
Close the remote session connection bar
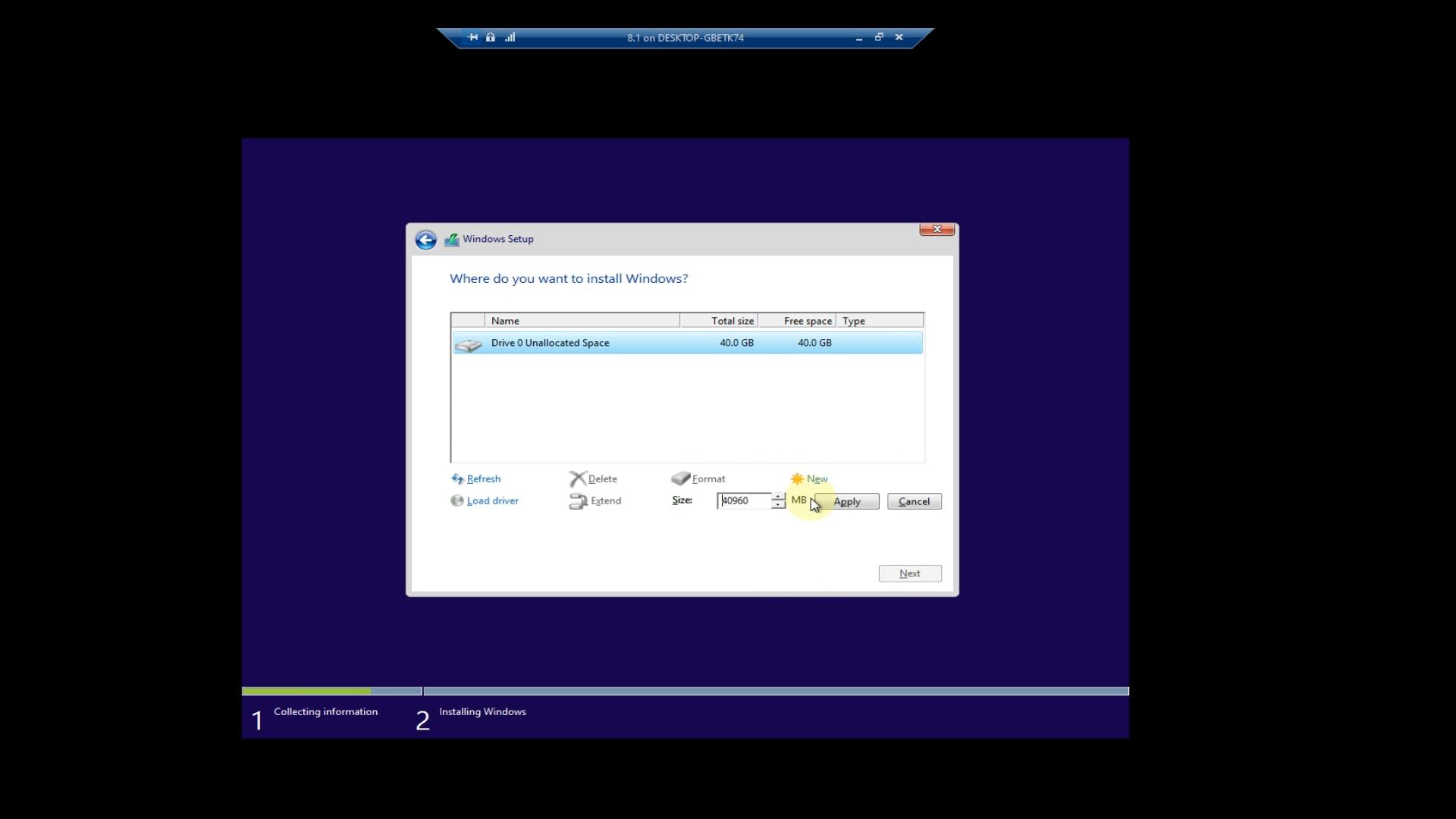899,37
